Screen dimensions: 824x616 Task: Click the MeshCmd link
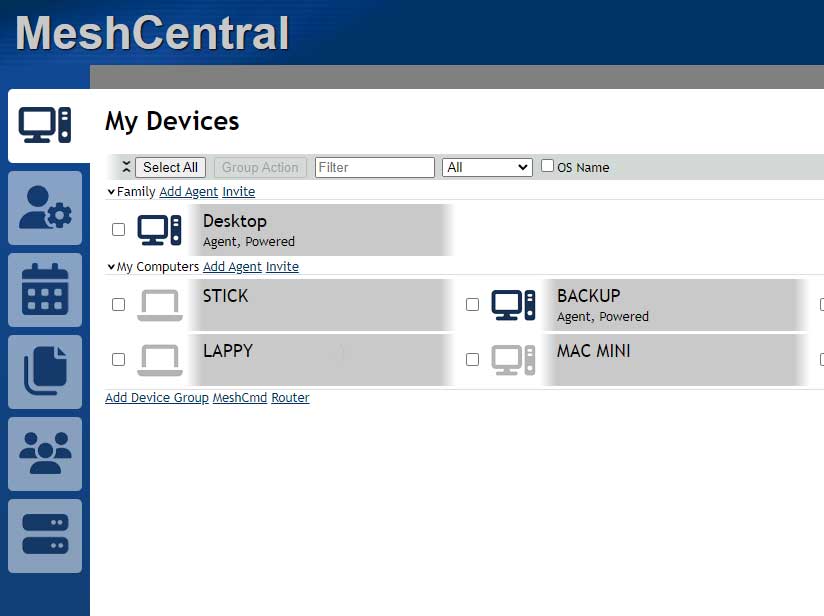coord(240,398)
